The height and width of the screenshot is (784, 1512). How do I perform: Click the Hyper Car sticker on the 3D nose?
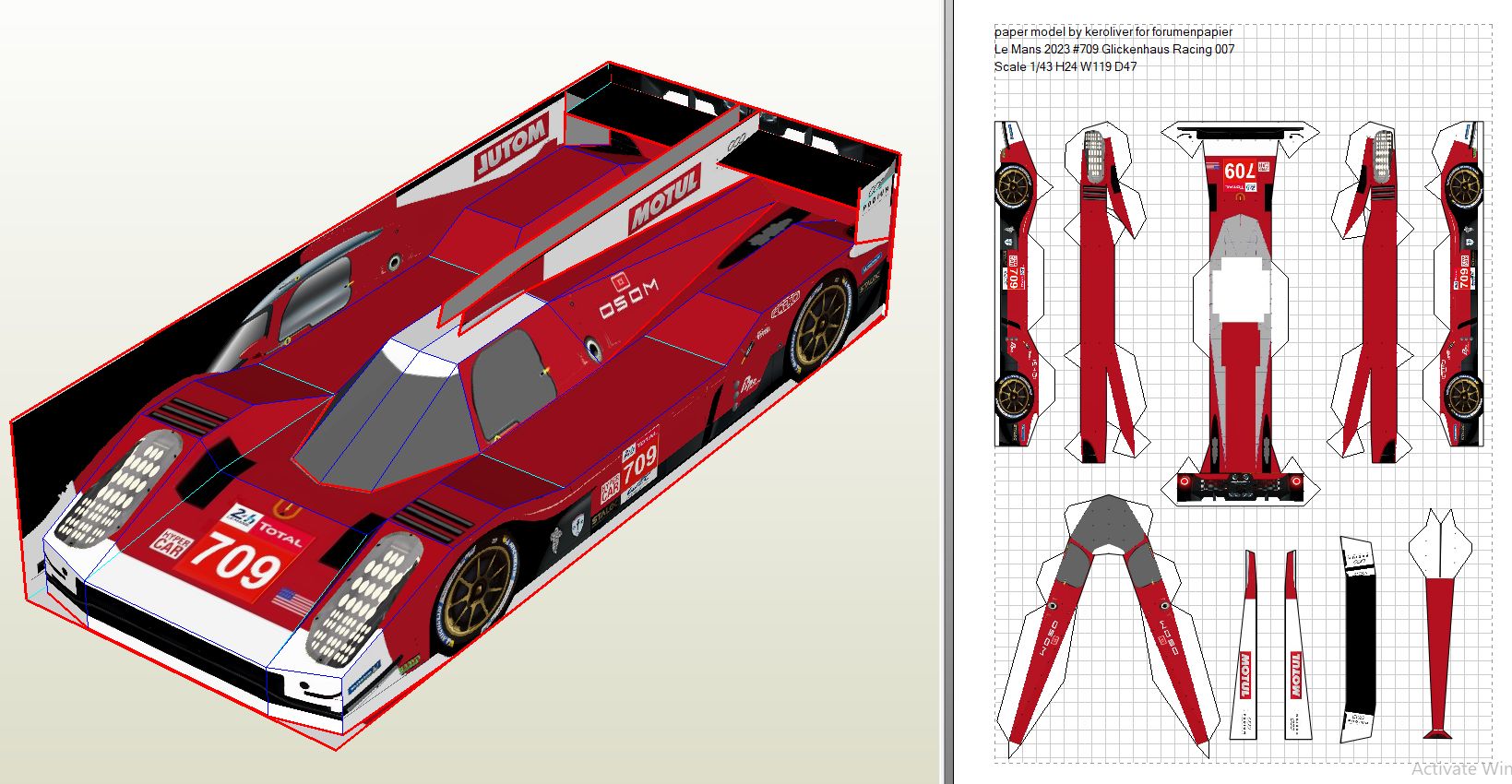point(167,542)
